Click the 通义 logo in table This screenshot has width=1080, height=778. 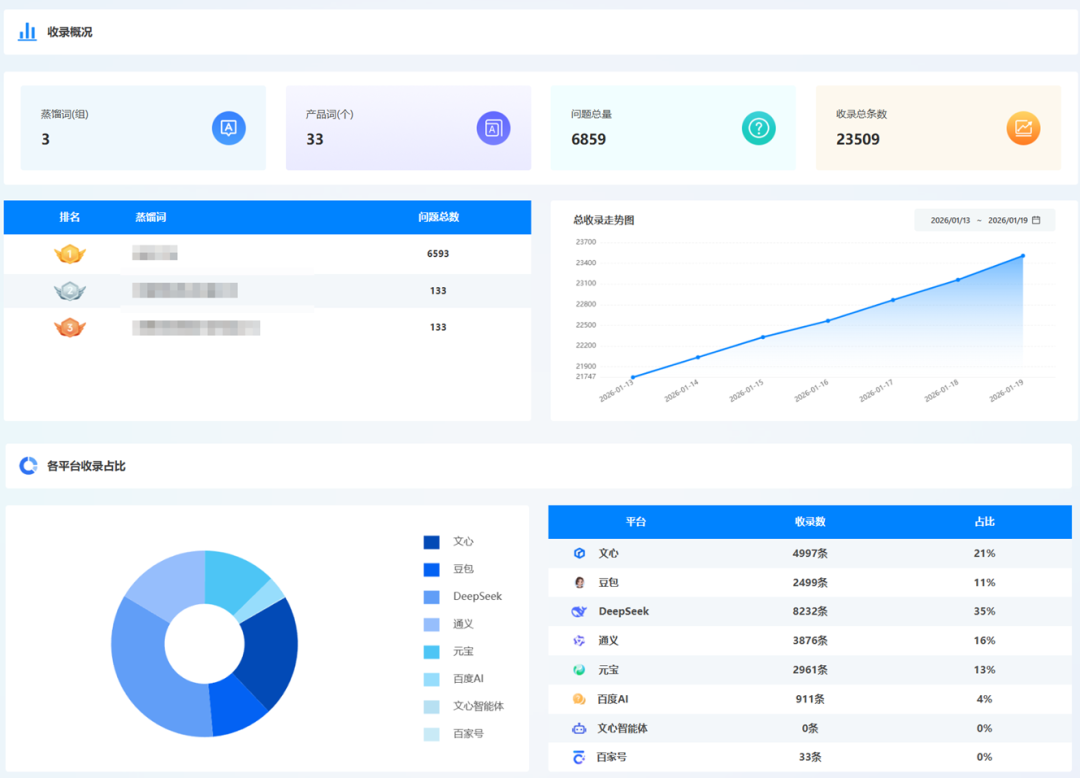pos(579,641)
